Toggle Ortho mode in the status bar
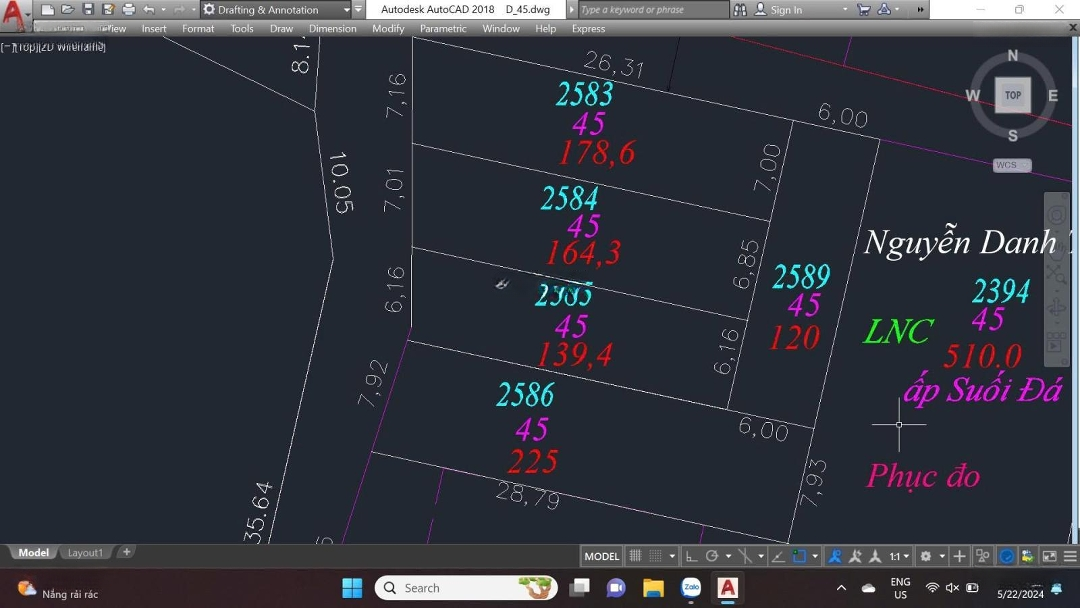Image resolution: width=1080 pixels, height=608 pixels. [x=691, y=556]
